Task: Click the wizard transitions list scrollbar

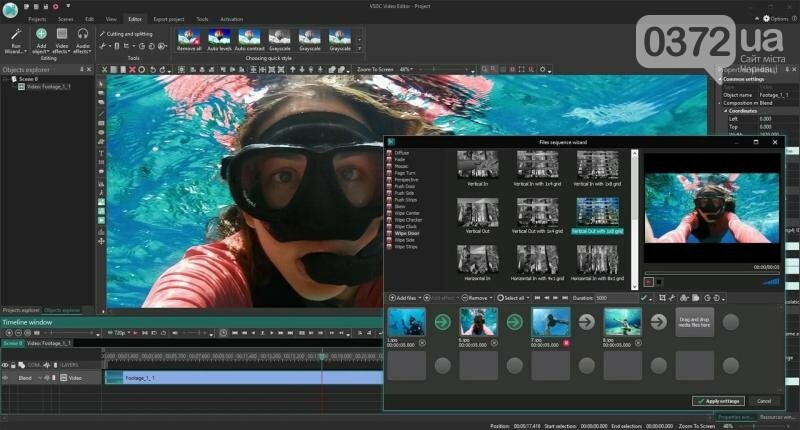Action: pyautogui.click(x=635, y=219)
